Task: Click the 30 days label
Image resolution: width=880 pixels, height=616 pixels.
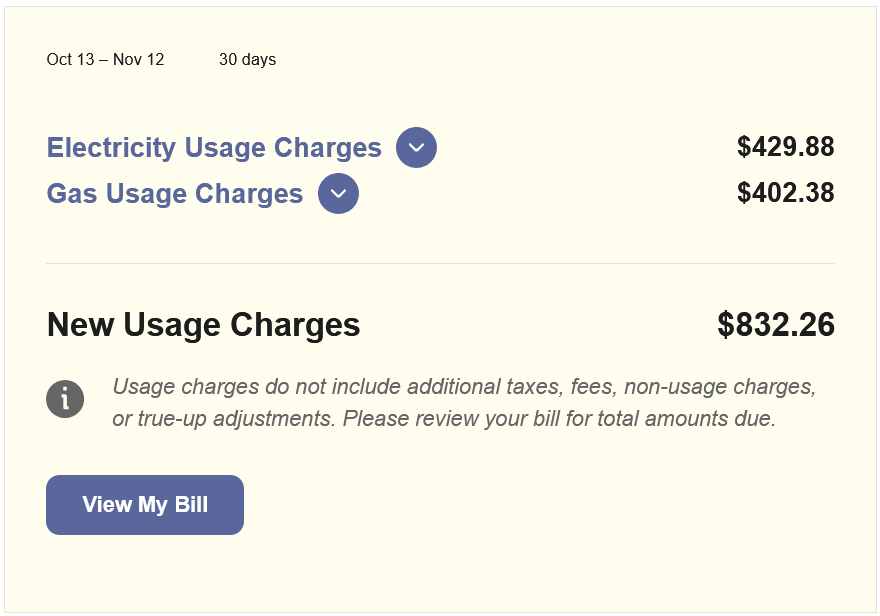Action: 247,59
